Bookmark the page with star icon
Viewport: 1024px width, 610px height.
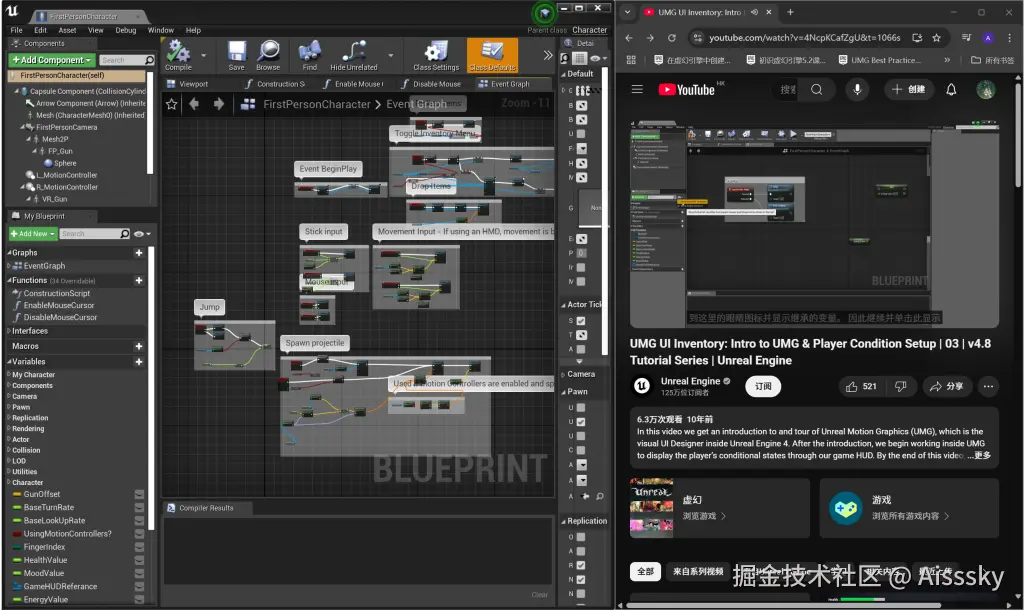coord(936,38)
